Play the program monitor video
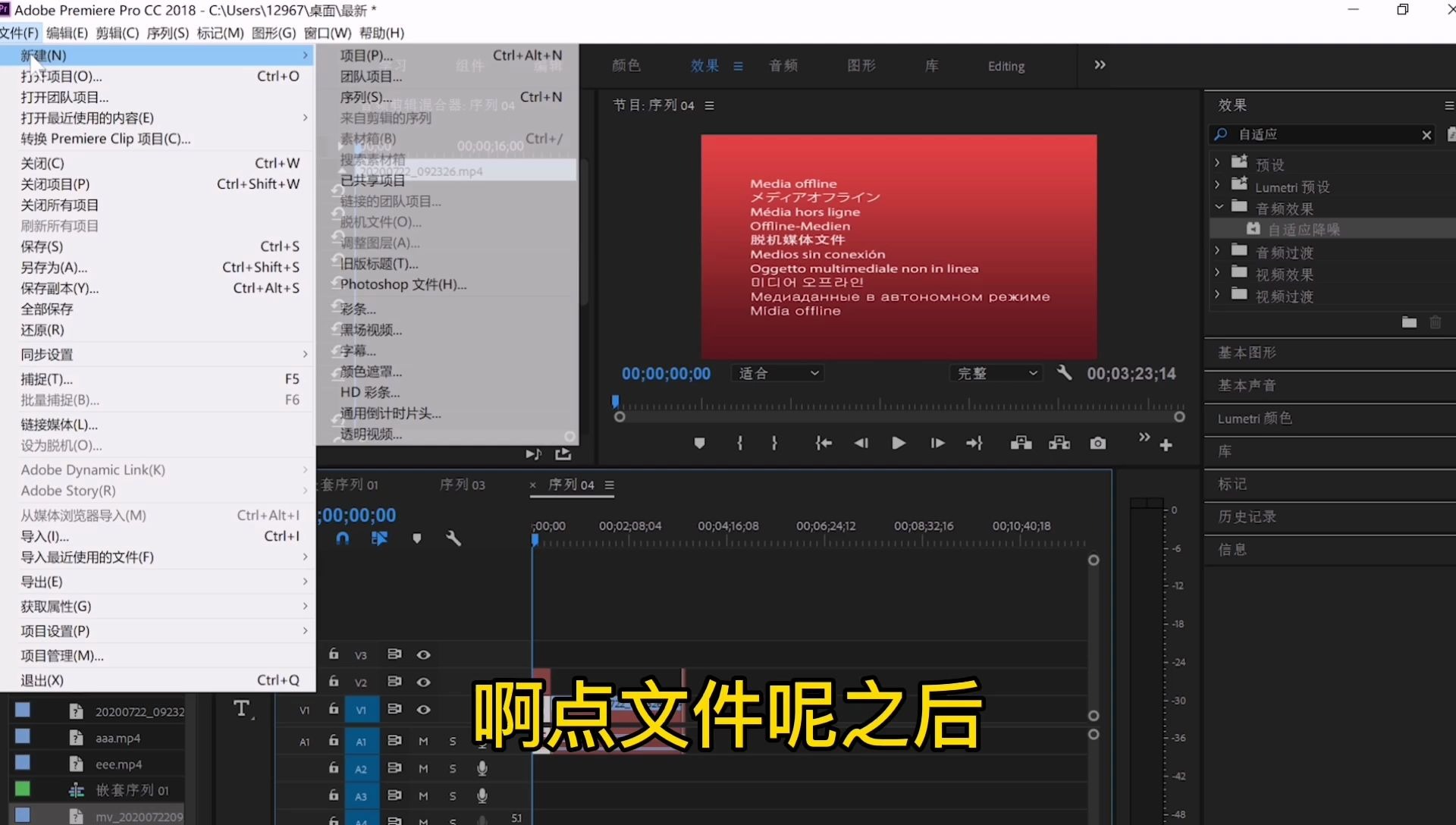 coord(899,444)
